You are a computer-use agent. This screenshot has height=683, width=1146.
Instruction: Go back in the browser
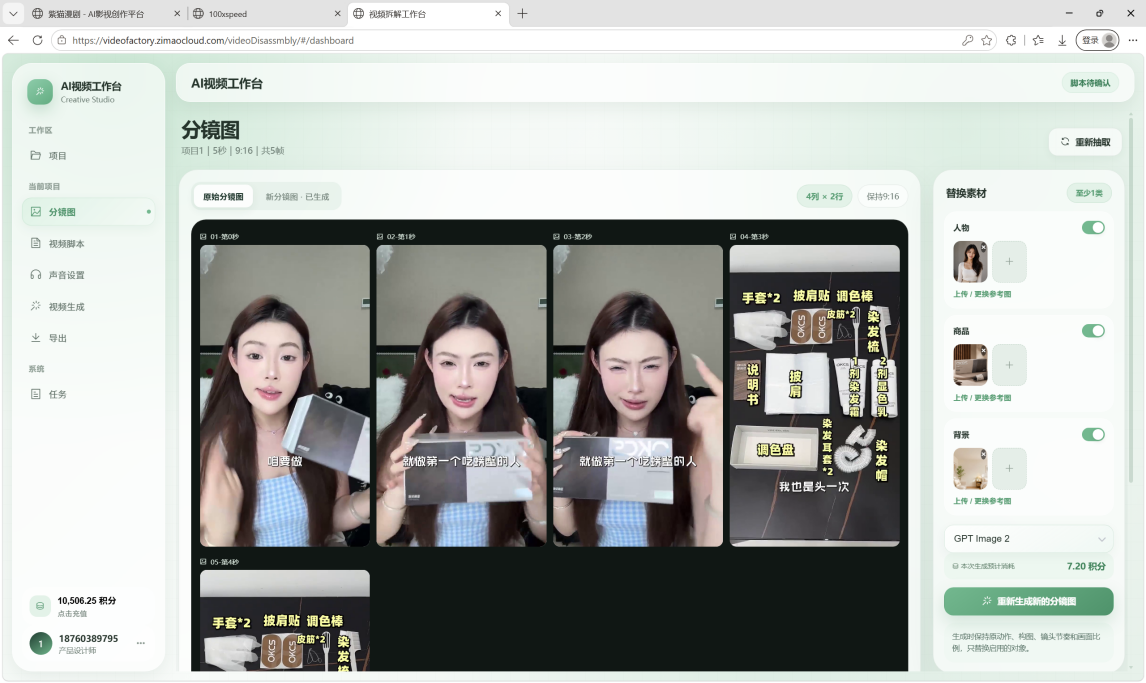tap(13, 40)
